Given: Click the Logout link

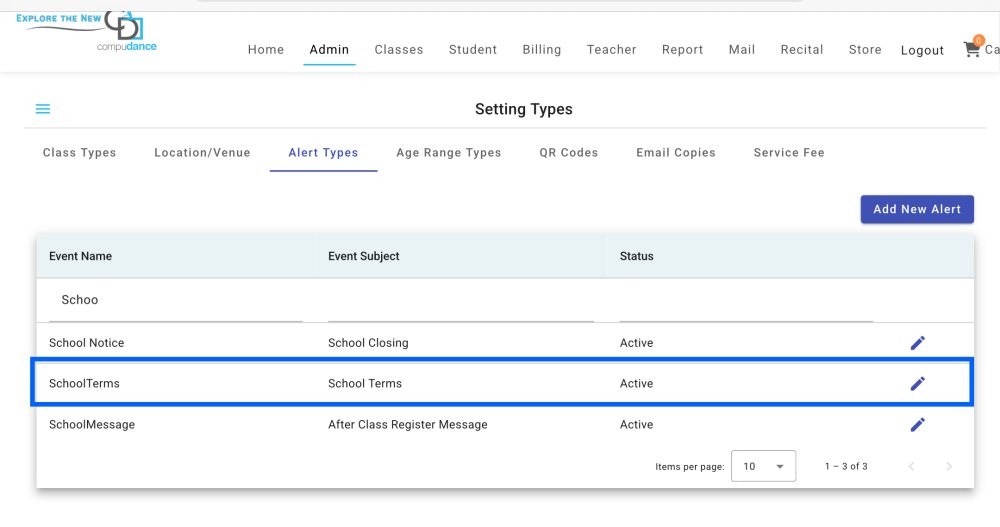Looking at the screenshot, I should point(922,50).
